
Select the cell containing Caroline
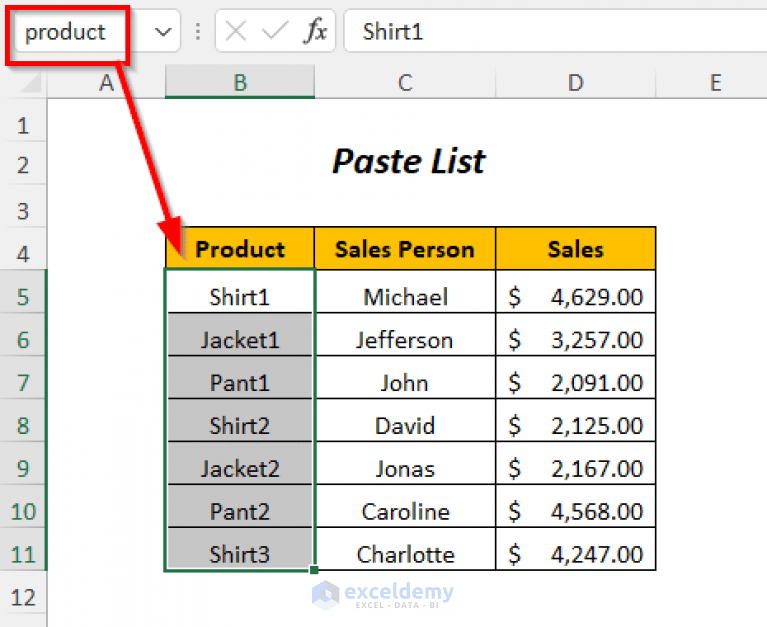click(x=405, y=512)
